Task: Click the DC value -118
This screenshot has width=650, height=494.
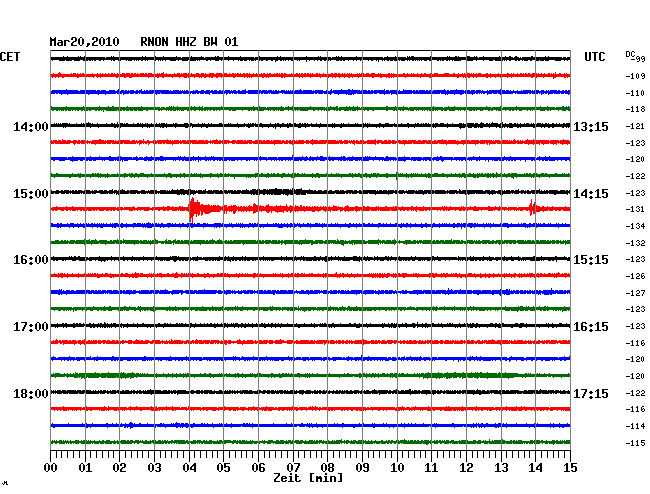Action: pyautogui.click(x=635, y=109)
